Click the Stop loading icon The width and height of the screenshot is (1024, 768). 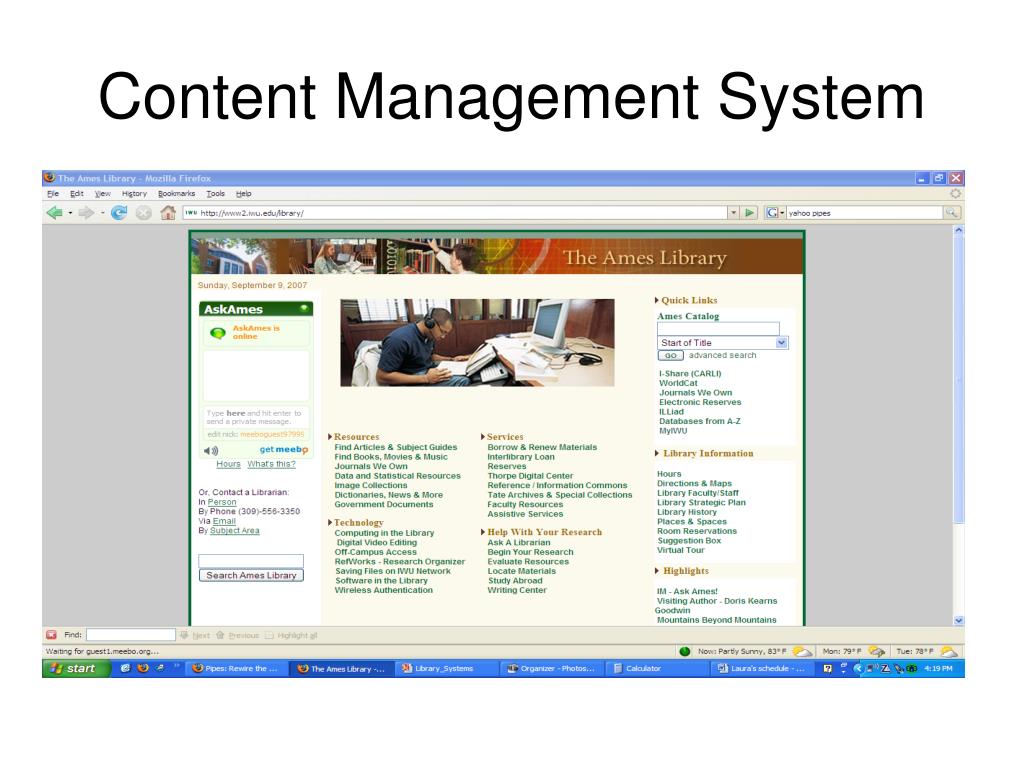pyautogui.click(x=144, y=213)
